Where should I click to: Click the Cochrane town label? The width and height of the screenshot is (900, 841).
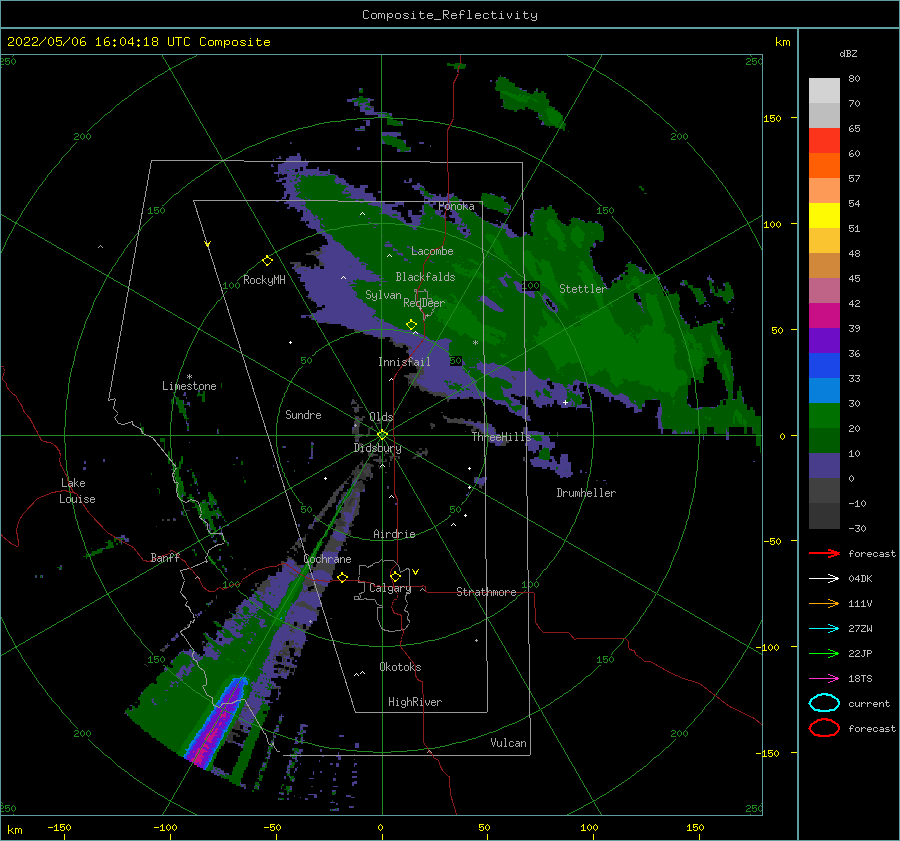pyautogui.click(x=327, y=559)
